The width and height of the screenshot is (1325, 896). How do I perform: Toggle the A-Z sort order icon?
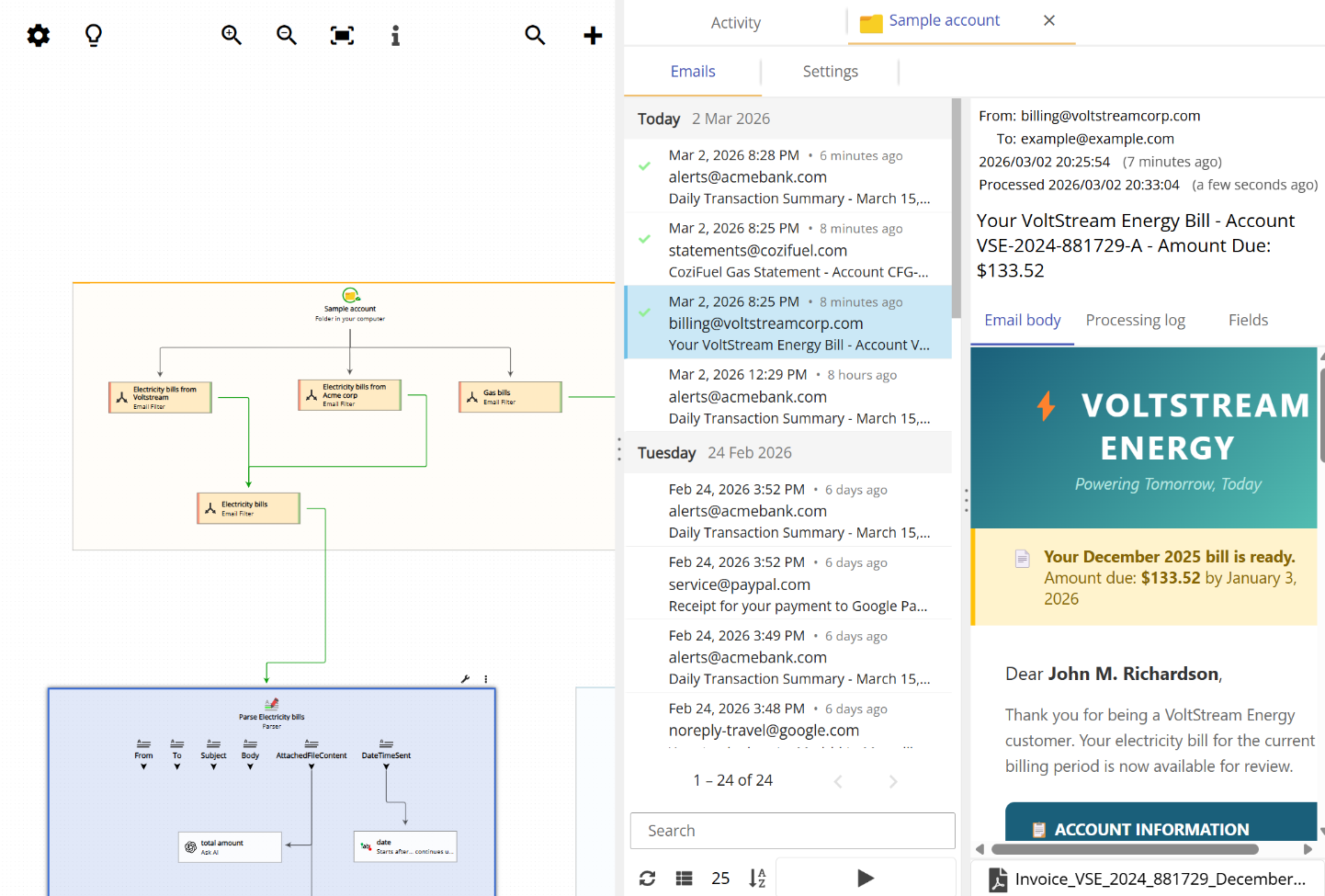756,879
